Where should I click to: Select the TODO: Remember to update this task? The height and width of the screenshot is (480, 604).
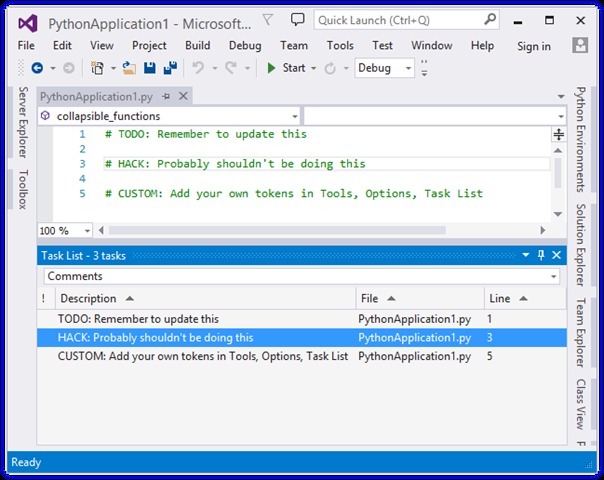click(138, 318)
